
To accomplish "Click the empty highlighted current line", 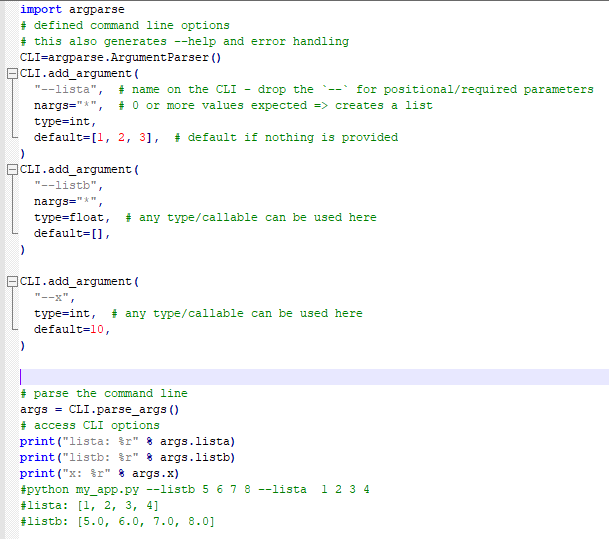I will click(300, 377).
